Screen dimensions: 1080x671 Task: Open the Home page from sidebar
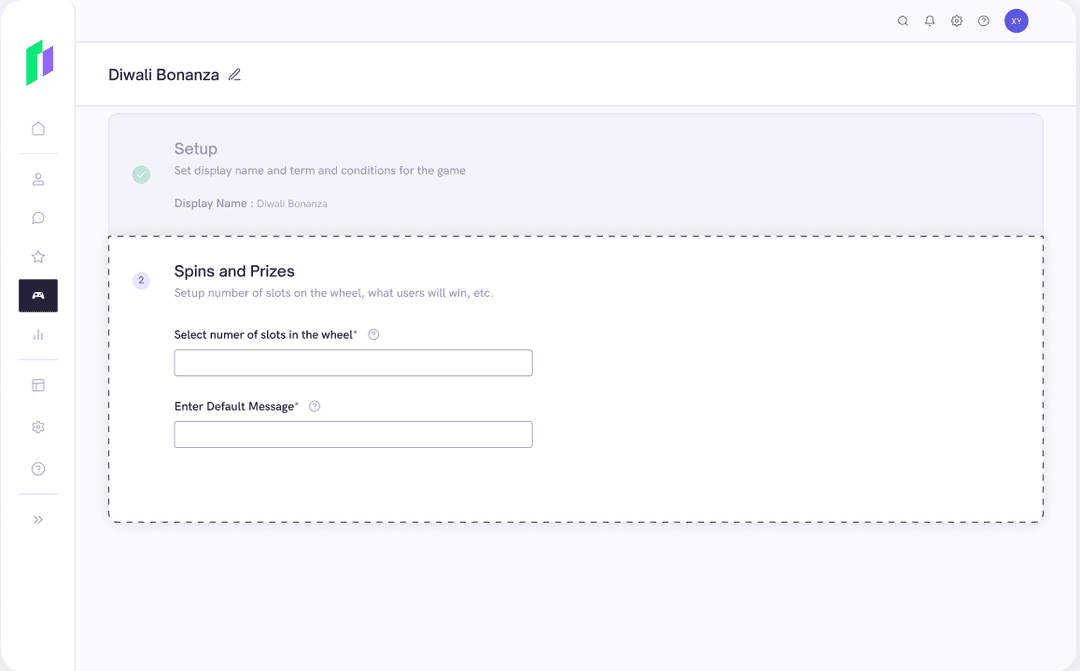38,128
